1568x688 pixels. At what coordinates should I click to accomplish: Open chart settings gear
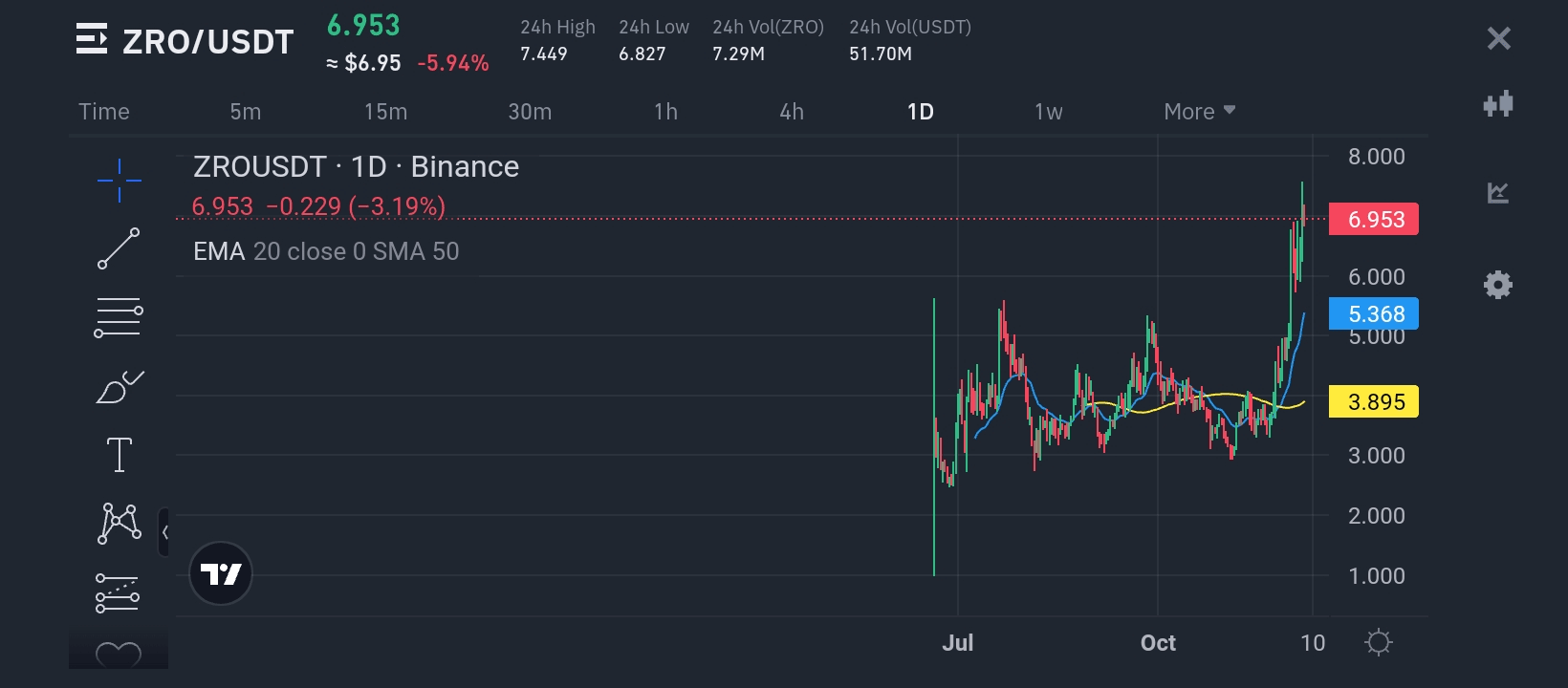click(x=1498, y=285)
